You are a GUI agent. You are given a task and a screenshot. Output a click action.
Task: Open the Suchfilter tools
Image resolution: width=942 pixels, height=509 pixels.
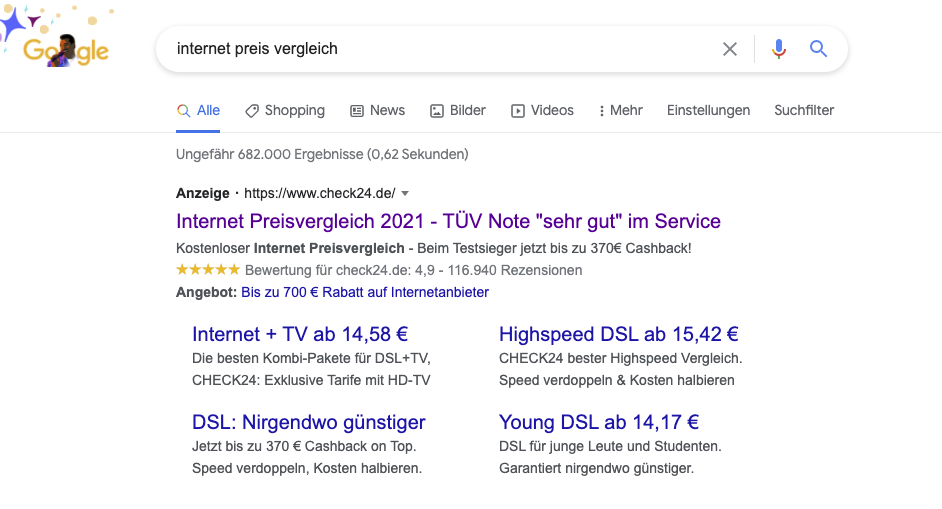(x=804, y=111)
